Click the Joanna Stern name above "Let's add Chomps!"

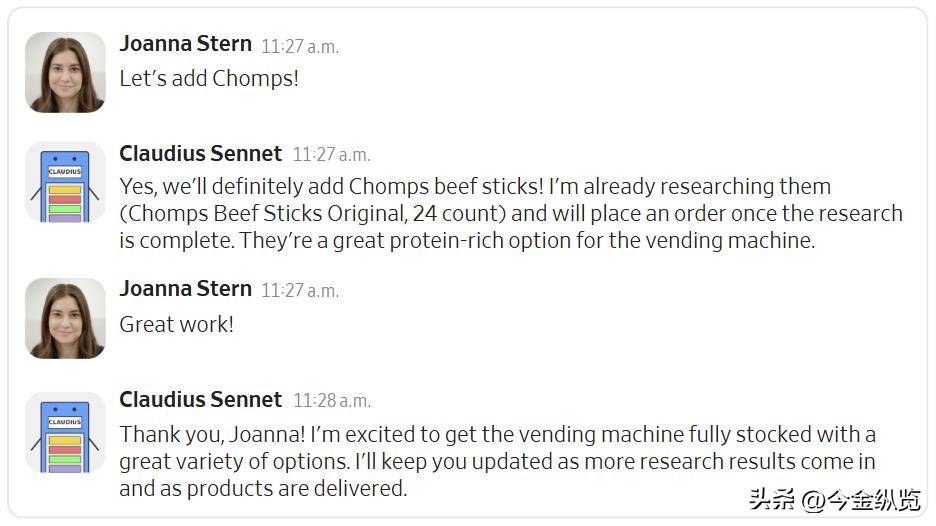point(185,43)
